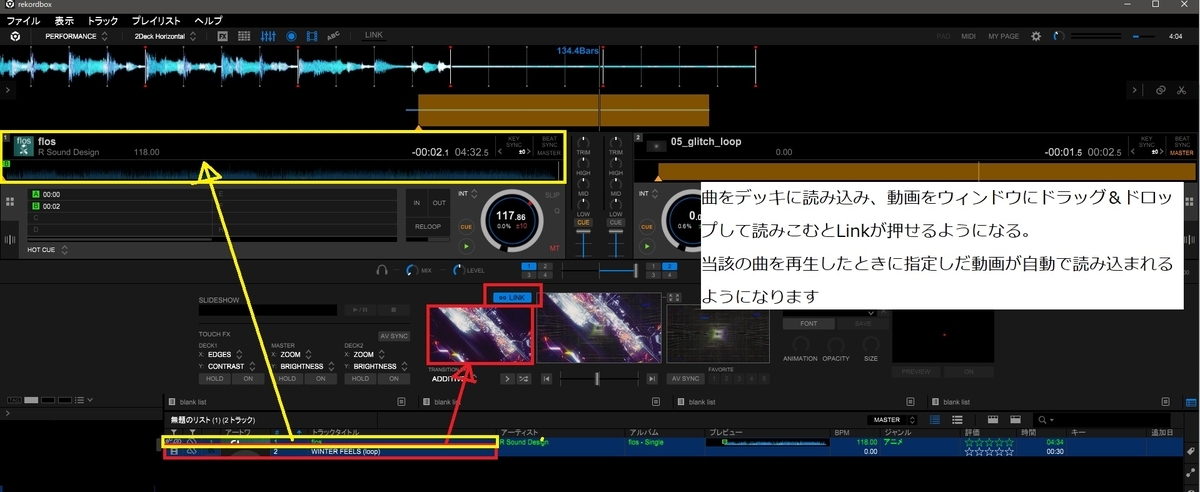Select hot cue B at 00:02

click(120, 206)
